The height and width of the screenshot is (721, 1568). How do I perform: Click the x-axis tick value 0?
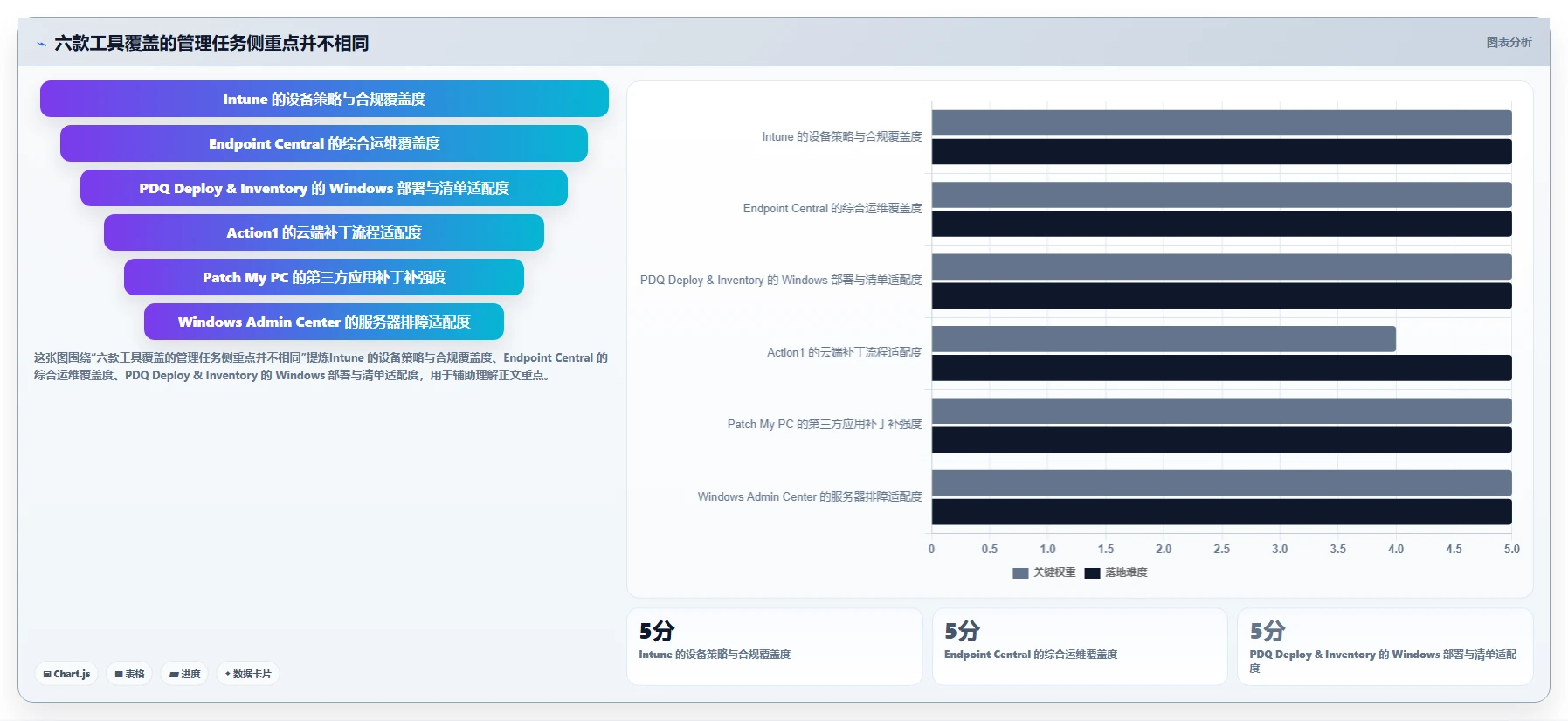pos(931,549)
